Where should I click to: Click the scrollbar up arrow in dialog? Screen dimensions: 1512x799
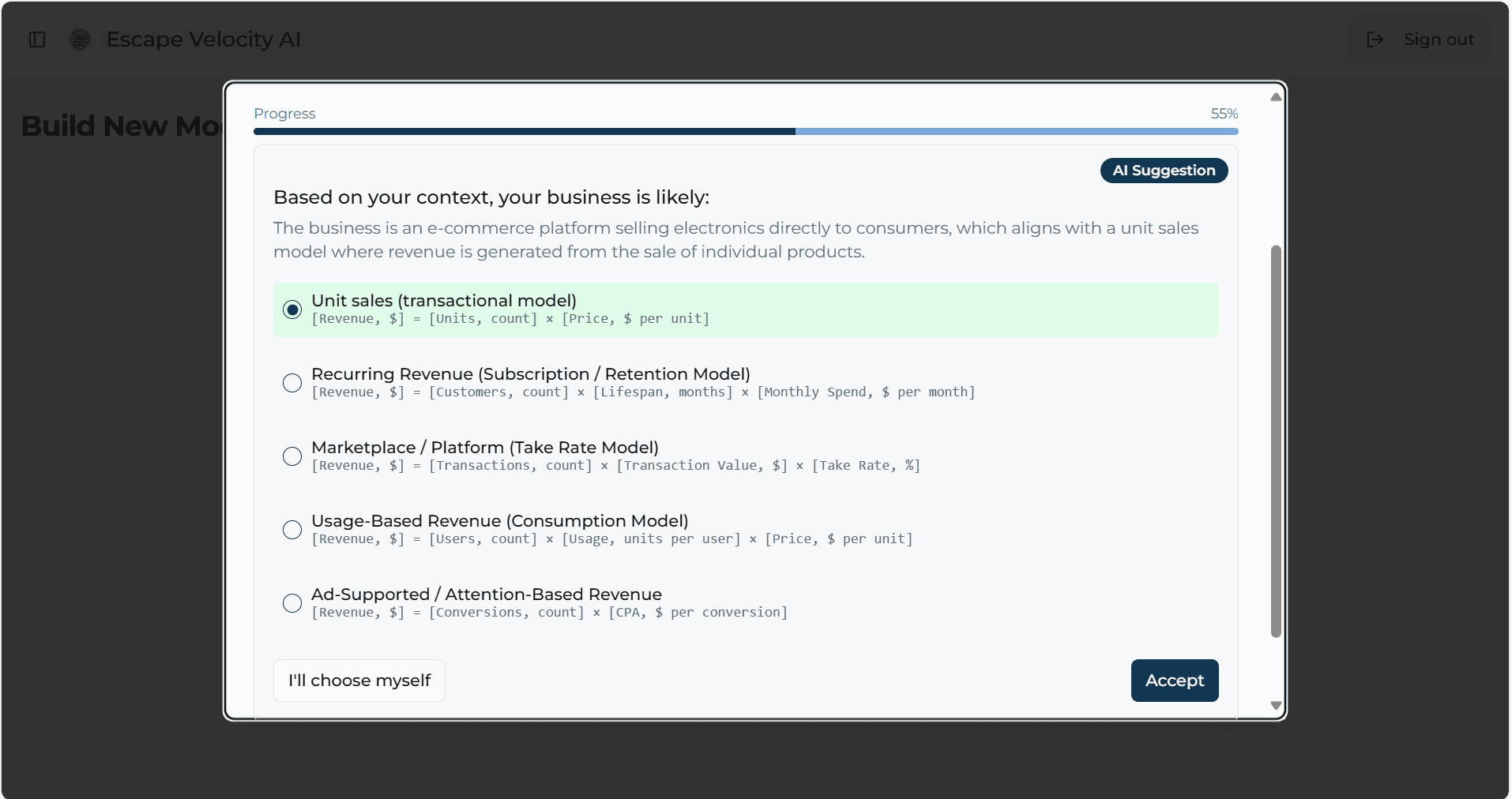pos(1276,97)
